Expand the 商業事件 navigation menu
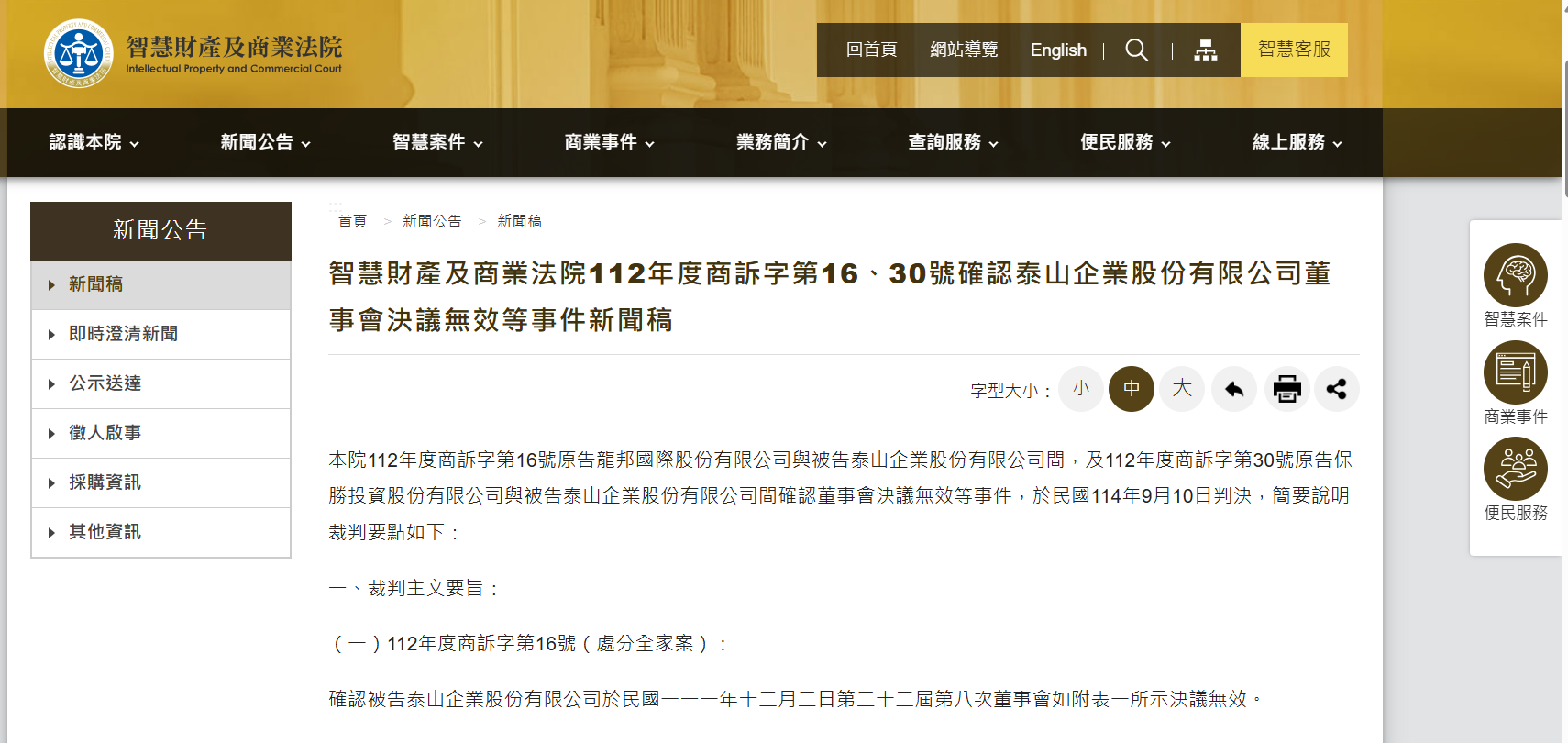The height and width of the screenshot is (743, 1568). pos(610,142)
